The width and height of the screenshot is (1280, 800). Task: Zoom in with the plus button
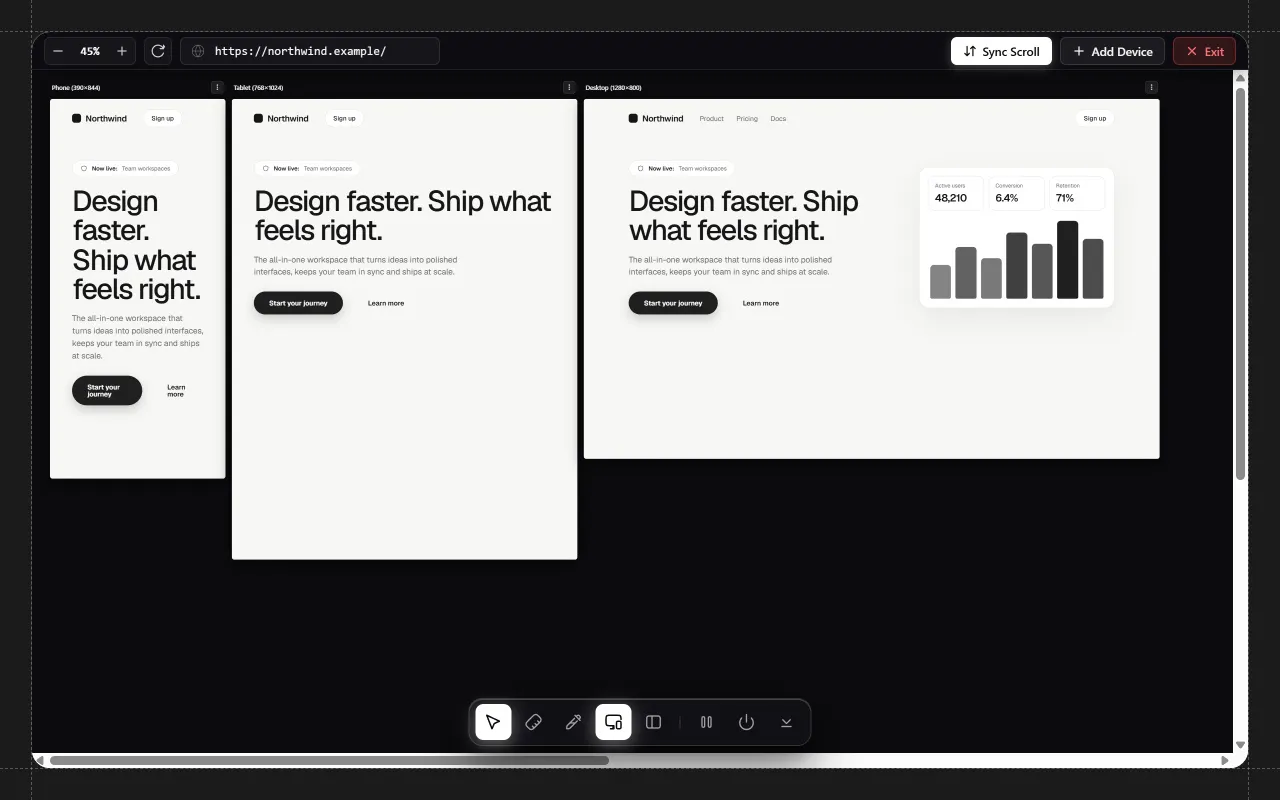tap(122, 51)
